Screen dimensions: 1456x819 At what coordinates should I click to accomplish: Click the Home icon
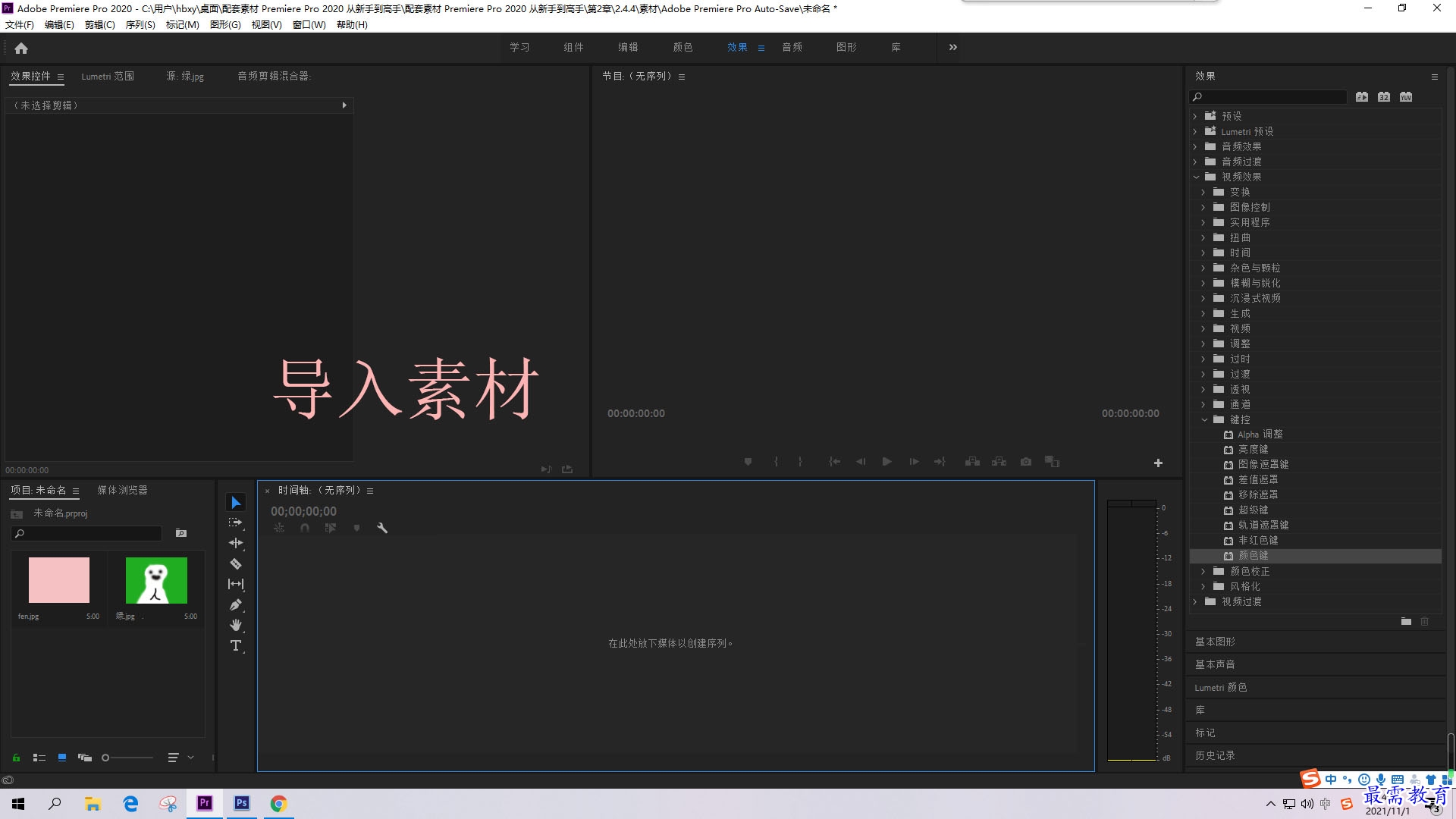(x=21, y=48)
